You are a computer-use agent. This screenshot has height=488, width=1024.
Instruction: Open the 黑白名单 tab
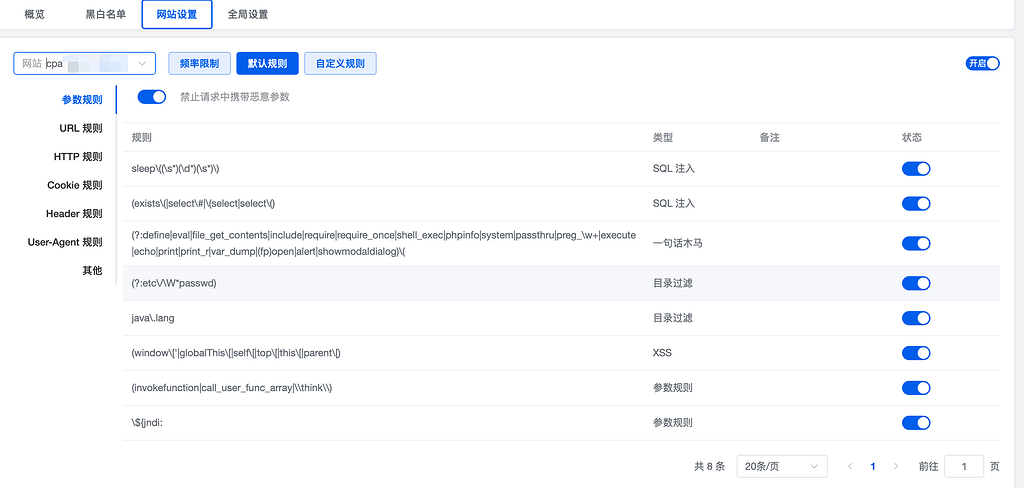pyautogui.click(x=105, y=14)
